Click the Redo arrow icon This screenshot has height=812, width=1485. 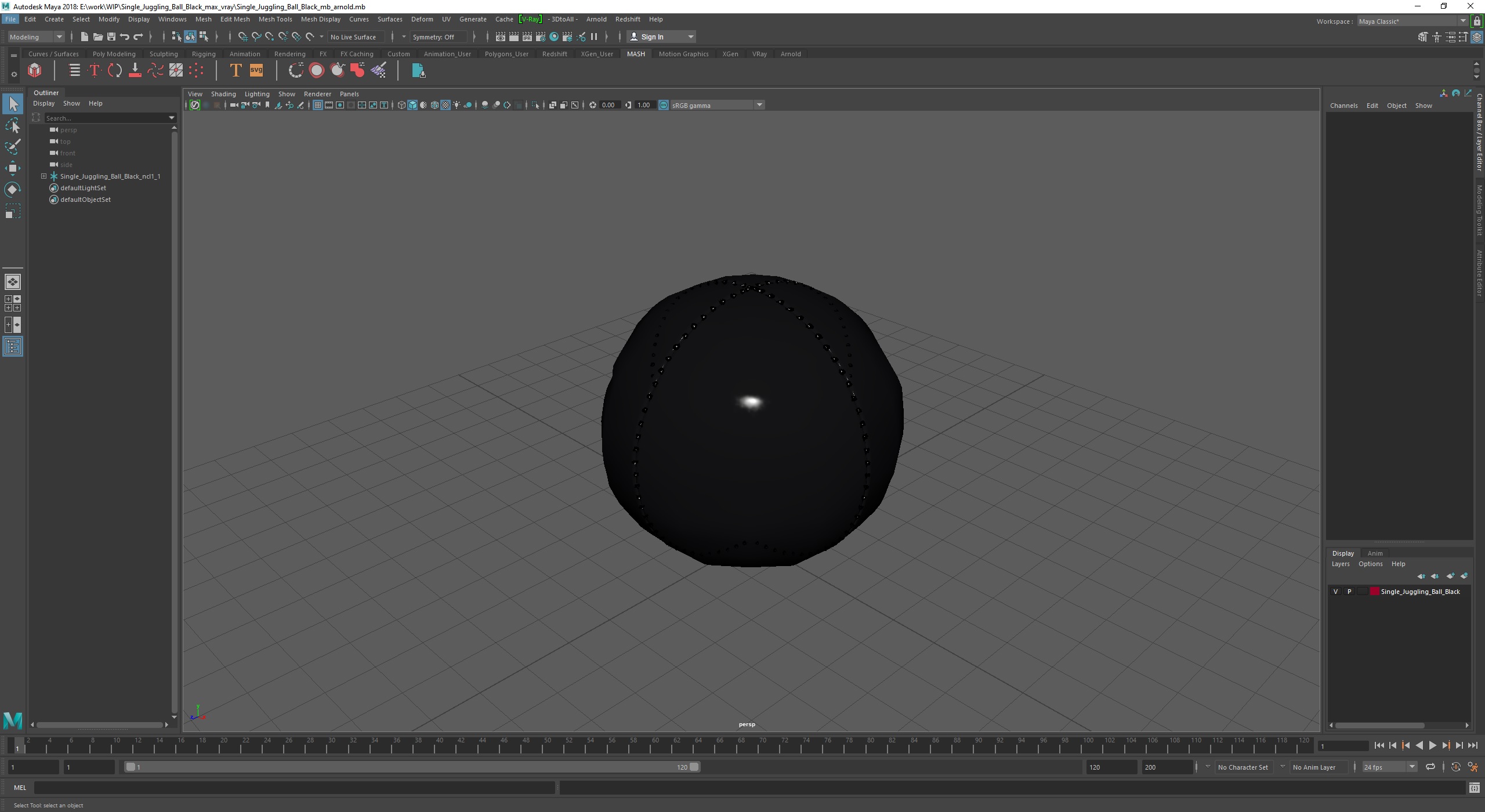(138, 37)
